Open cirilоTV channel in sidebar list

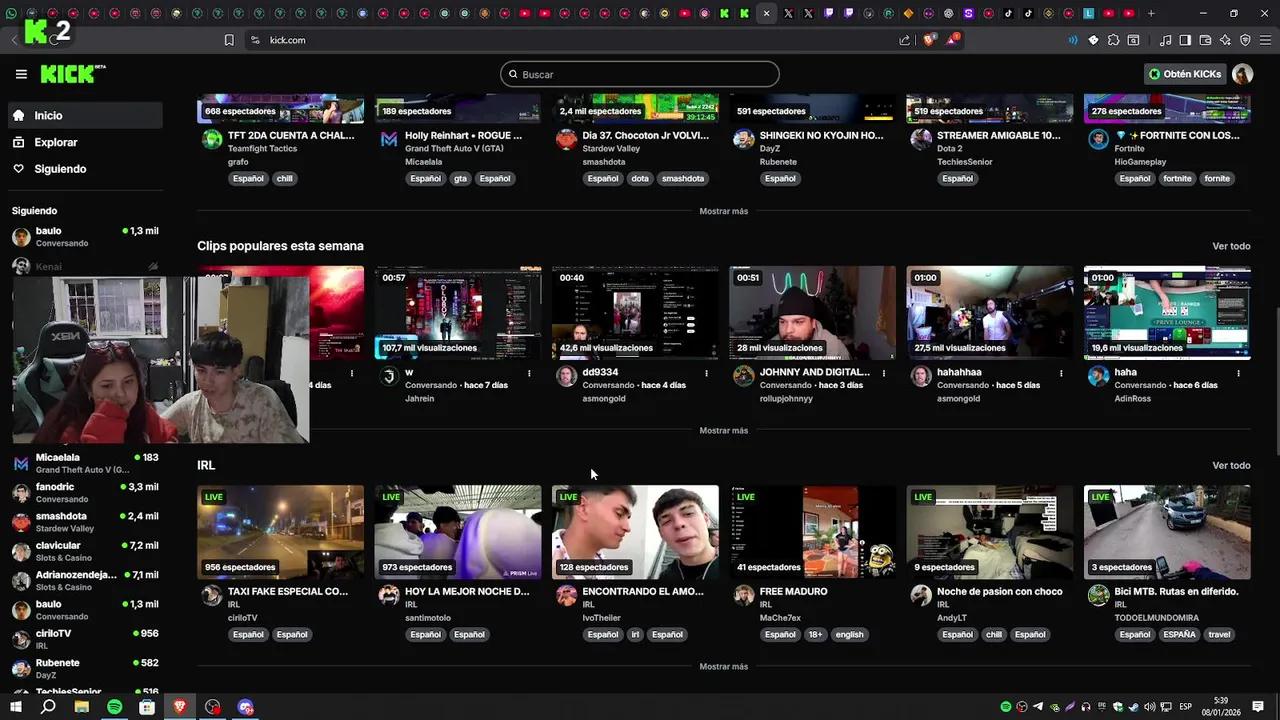pos(86,639)
